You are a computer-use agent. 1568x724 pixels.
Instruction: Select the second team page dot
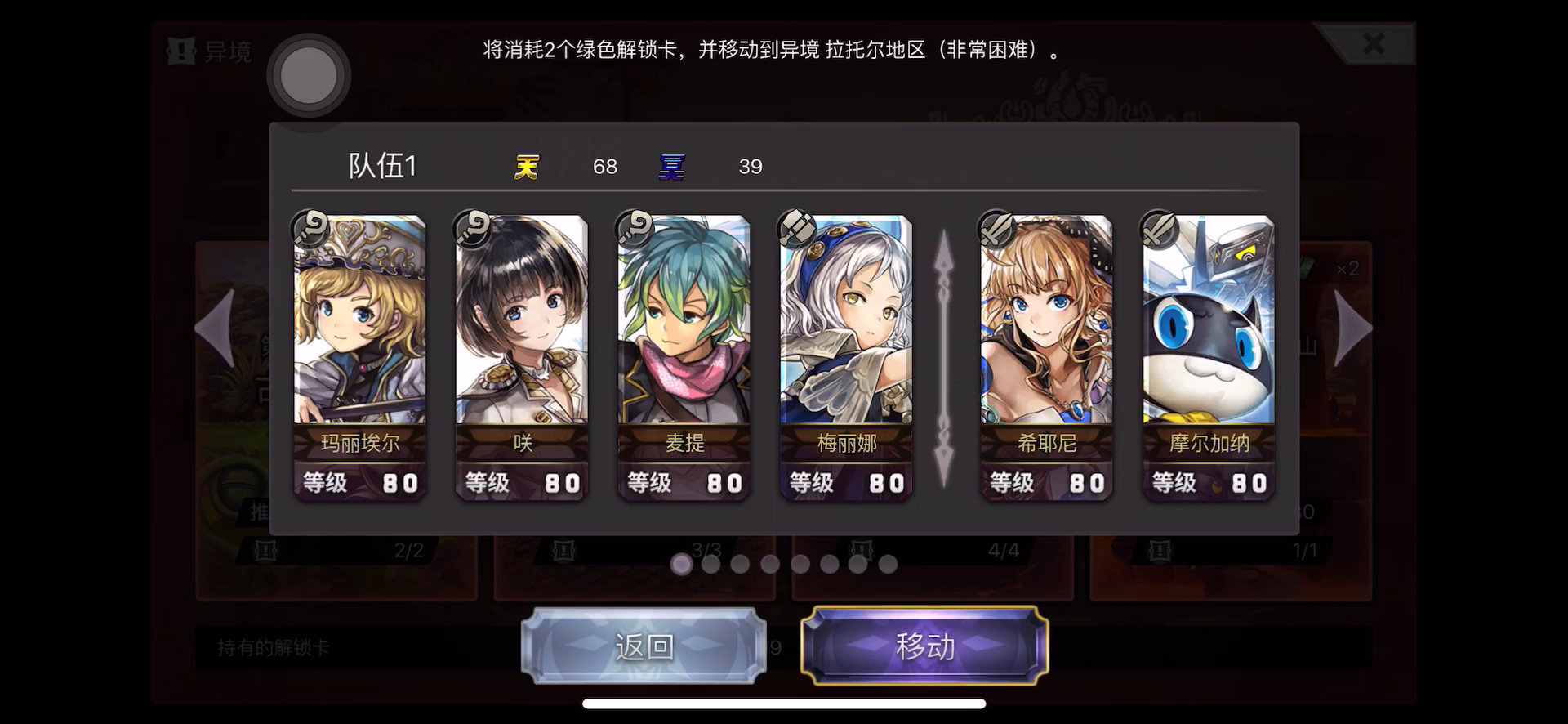pyautogui.click(x=710, y=564)
